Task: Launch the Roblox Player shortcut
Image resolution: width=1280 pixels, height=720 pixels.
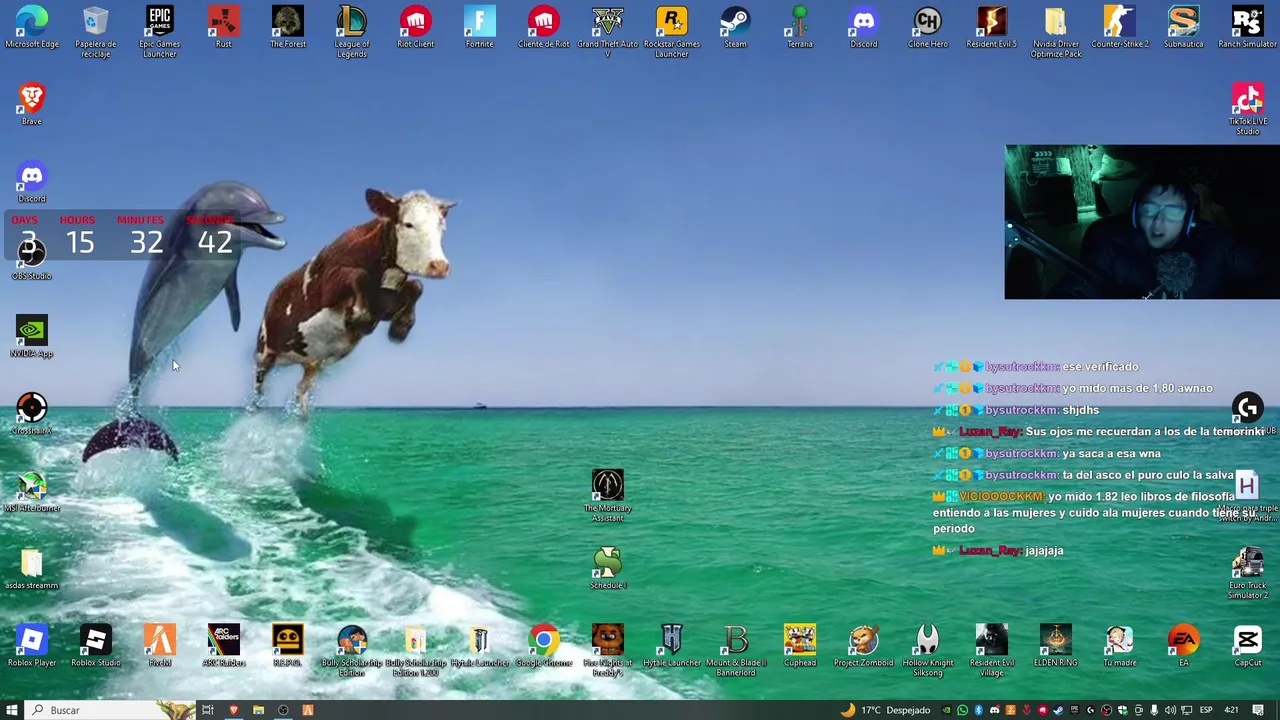Action: pyautogui.click(x=32, y=646)
